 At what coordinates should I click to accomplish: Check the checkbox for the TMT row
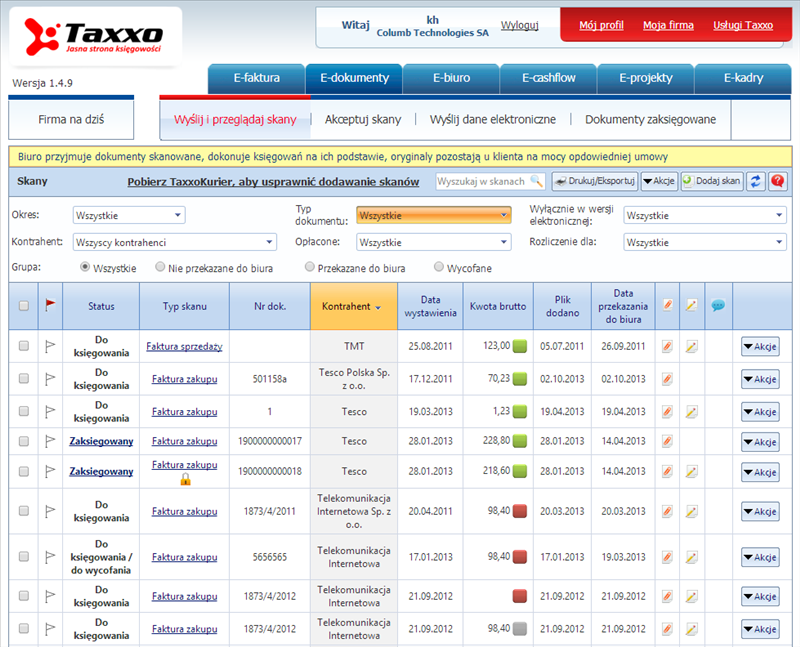pos(23,346)
